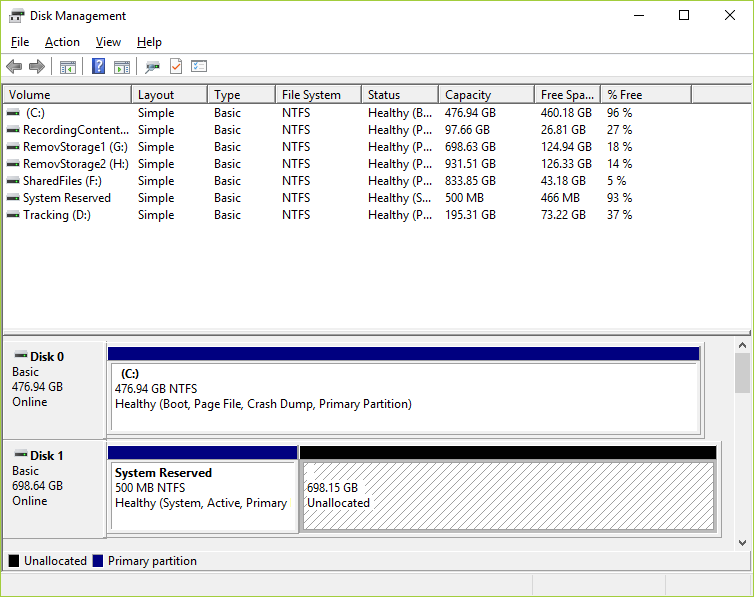Click the 466 MB free space cell
This screenshot has width=754, height=597.
(560, 198)
